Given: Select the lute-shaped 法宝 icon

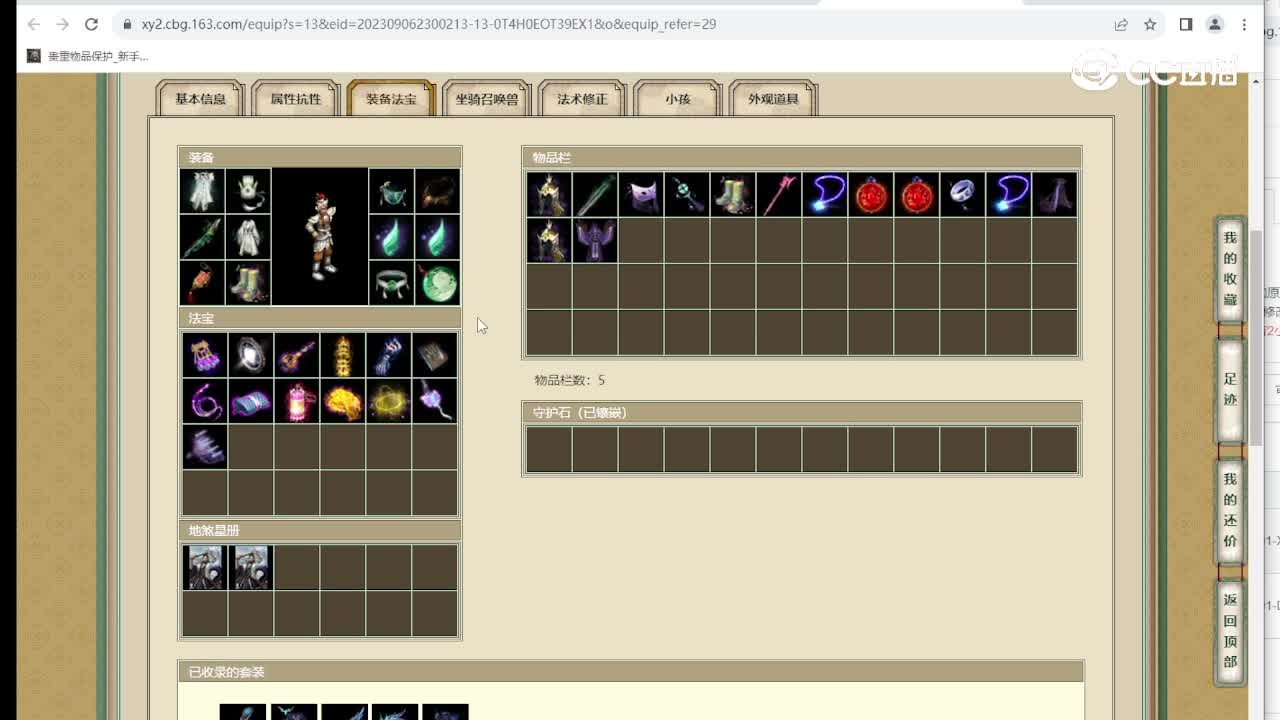Looking at the screenshot, I should click(297, 355).
